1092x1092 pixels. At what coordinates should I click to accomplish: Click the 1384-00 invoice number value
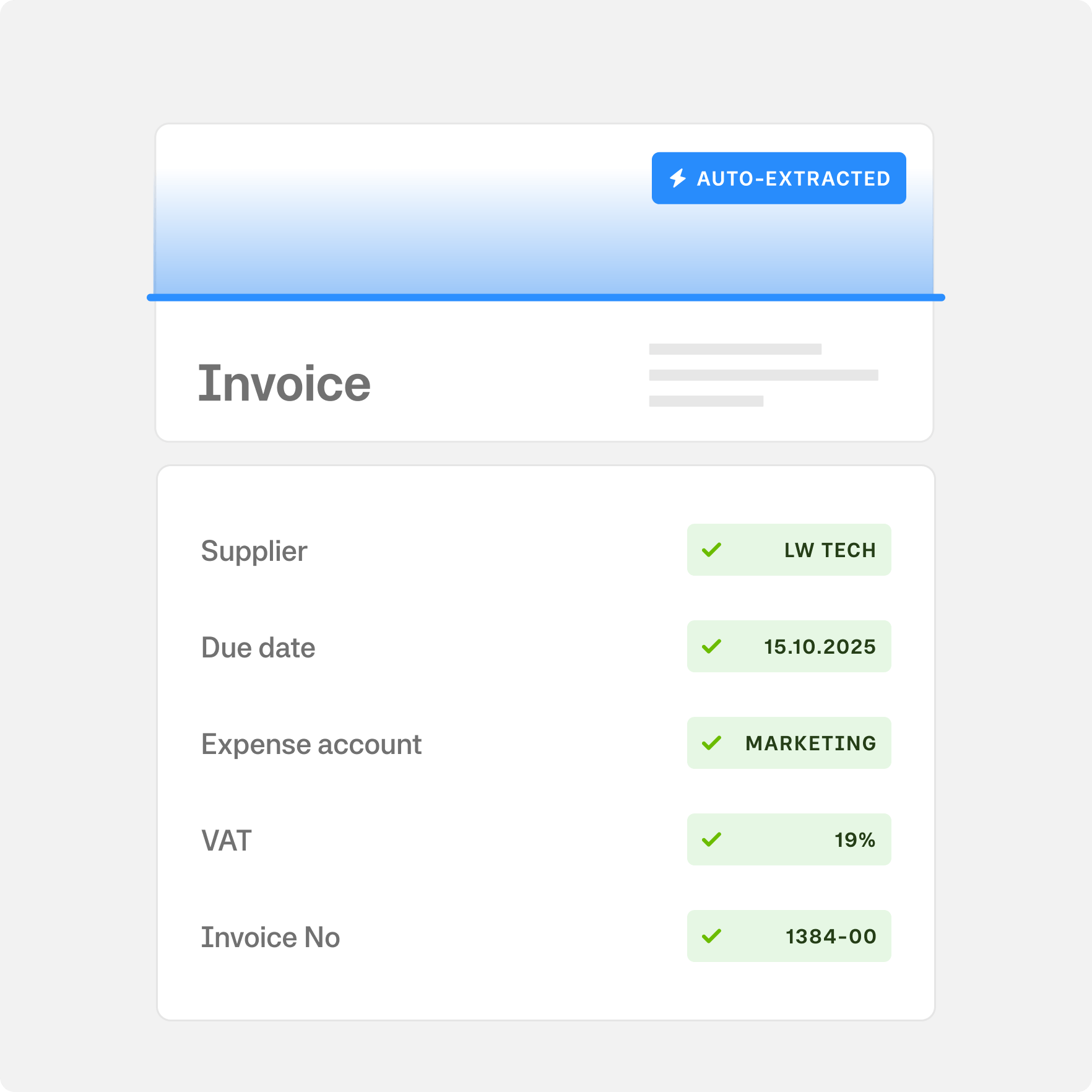tap(831, 936)
